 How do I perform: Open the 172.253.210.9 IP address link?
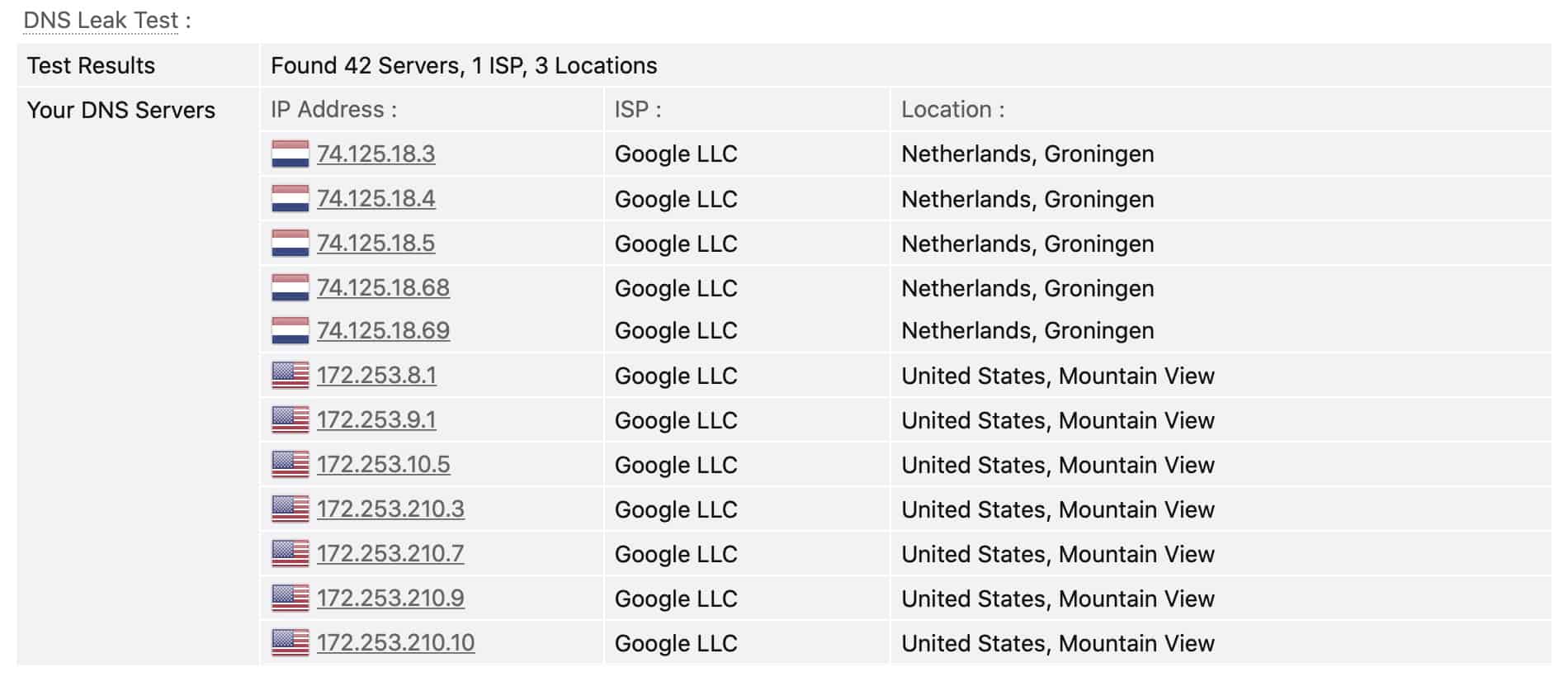[x=390, y=598]
